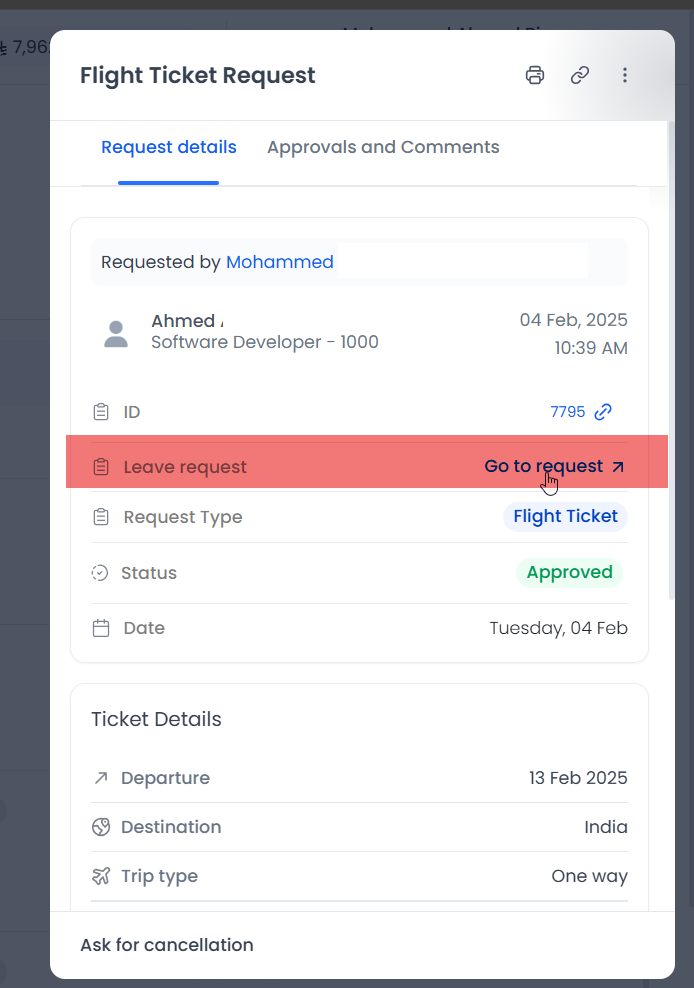Click the airplane icon beside Trip type

[100, 876]
